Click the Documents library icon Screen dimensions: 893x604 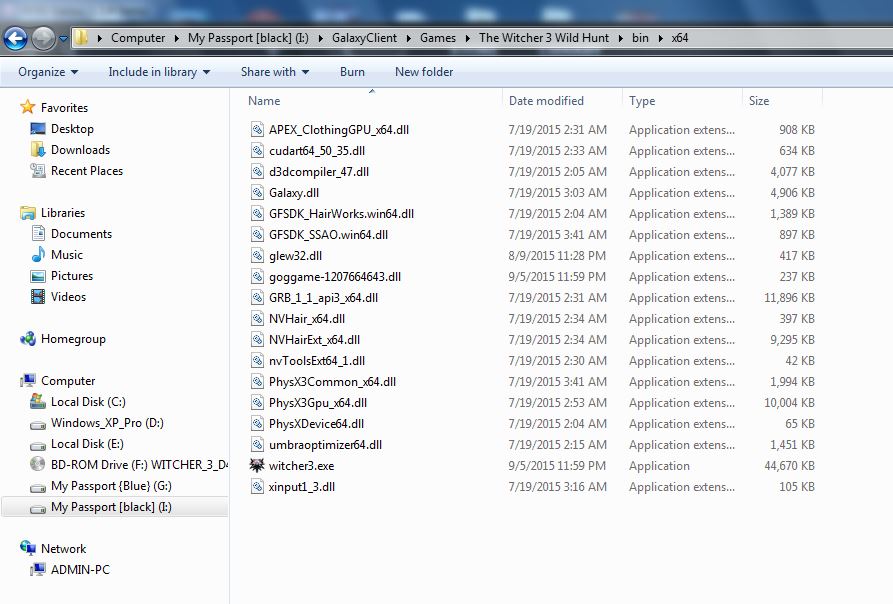click(x=38, y=233)
